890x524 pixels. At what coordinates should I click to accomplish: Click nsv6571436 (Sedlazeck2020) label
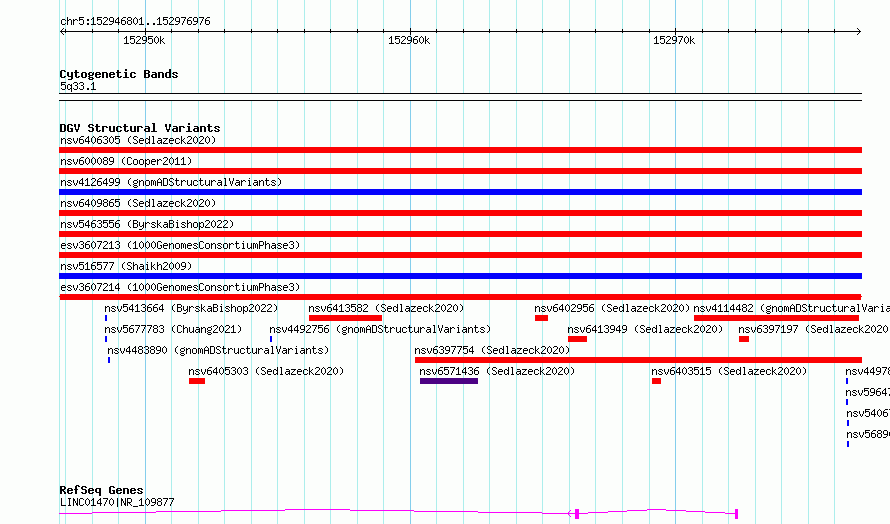click(497, 371)
